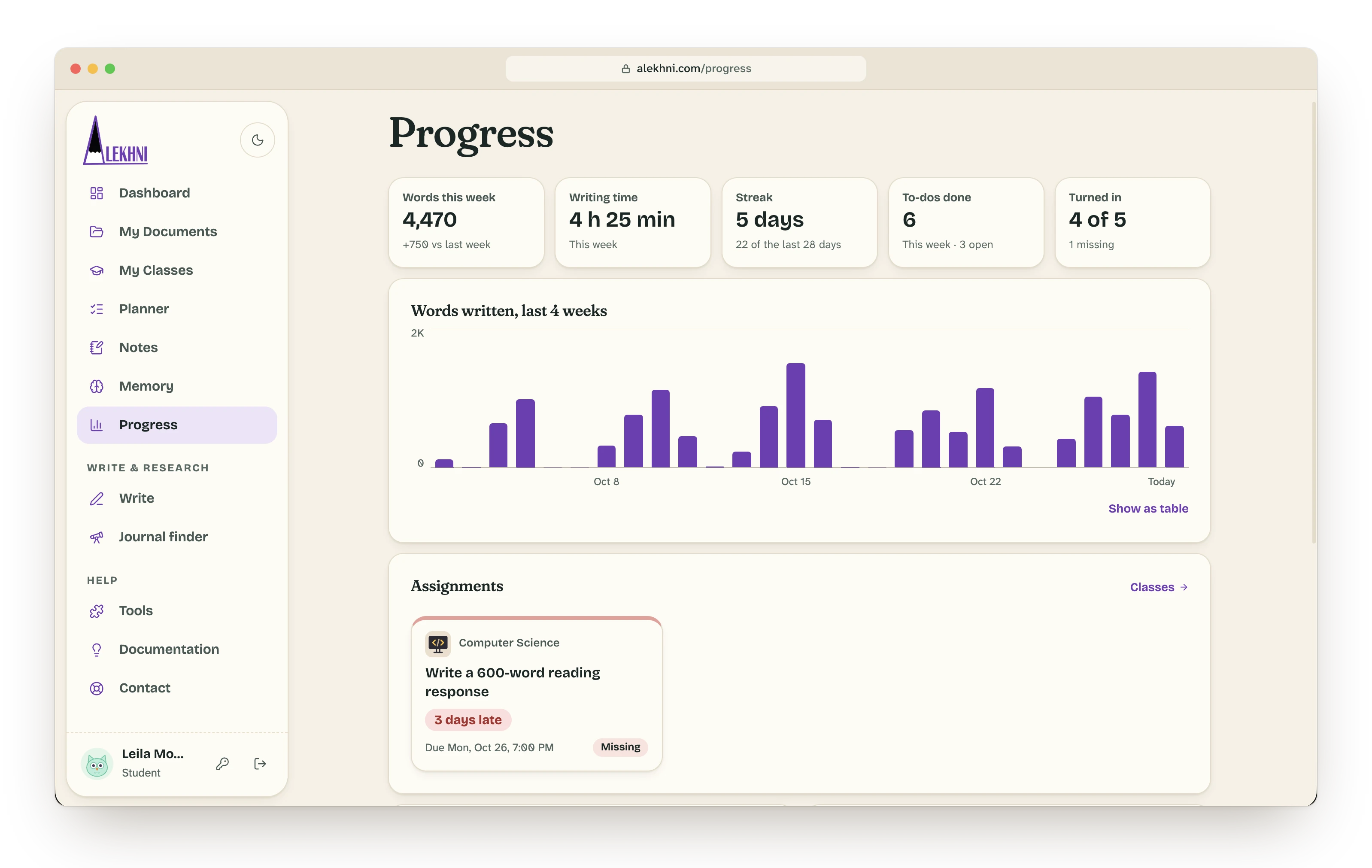
Task: Click the Oct 22 axis label
Action: coord(985,482)
